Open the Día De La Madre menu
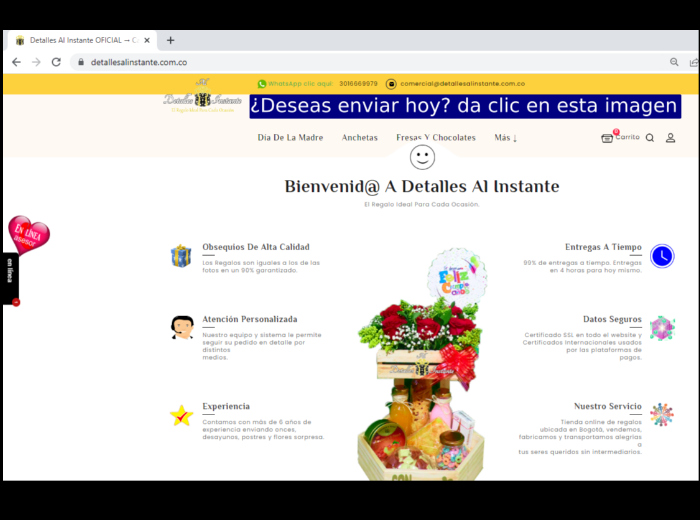The width and height of the screenshot is (700, 520). 290,137
